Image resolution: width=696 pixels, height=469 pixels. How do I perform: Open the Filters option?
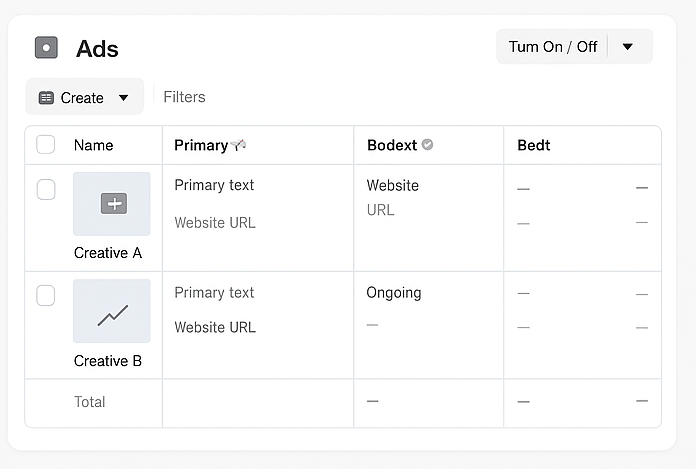(184, 97)
